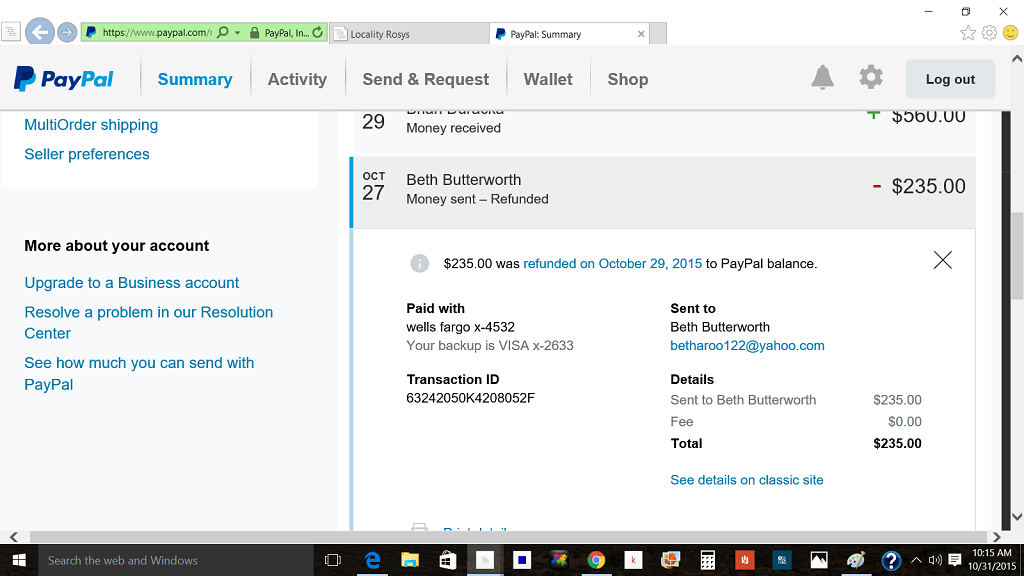Refresh the page with the reload icon

317,32
